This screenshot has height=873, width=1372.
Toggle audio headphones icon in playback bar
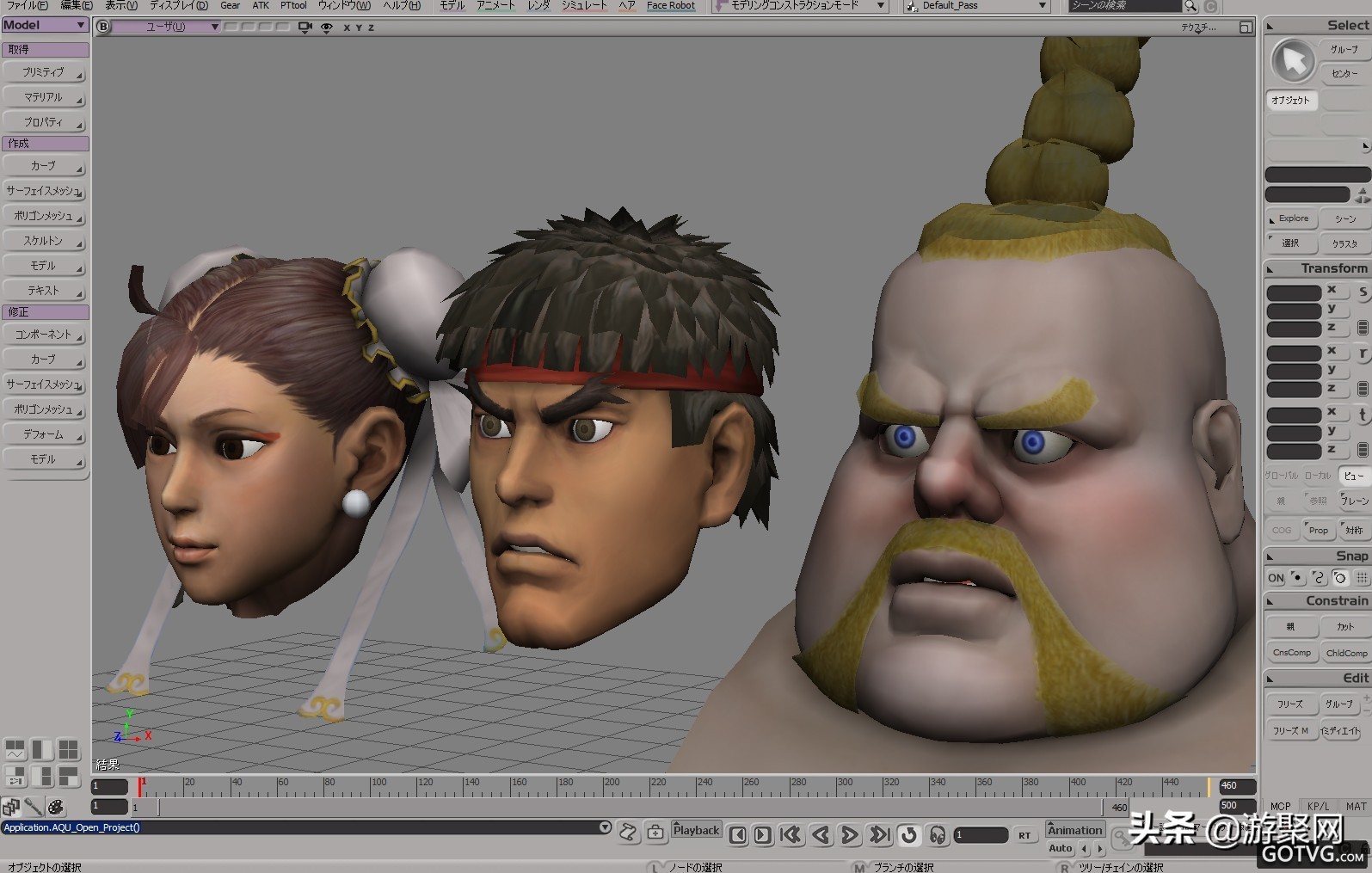[x=938, y=834]
